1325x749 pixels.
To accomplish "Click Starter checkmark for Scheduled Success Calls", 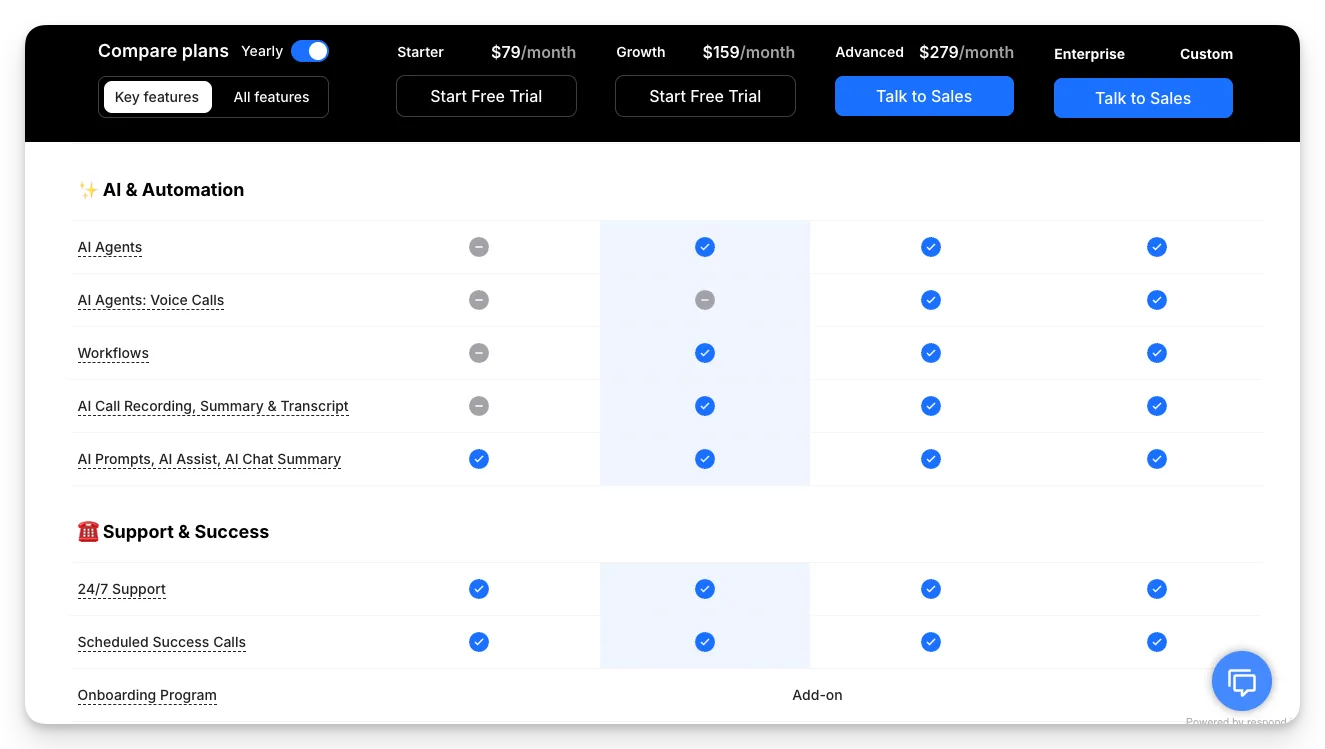I will coord(479,642).
